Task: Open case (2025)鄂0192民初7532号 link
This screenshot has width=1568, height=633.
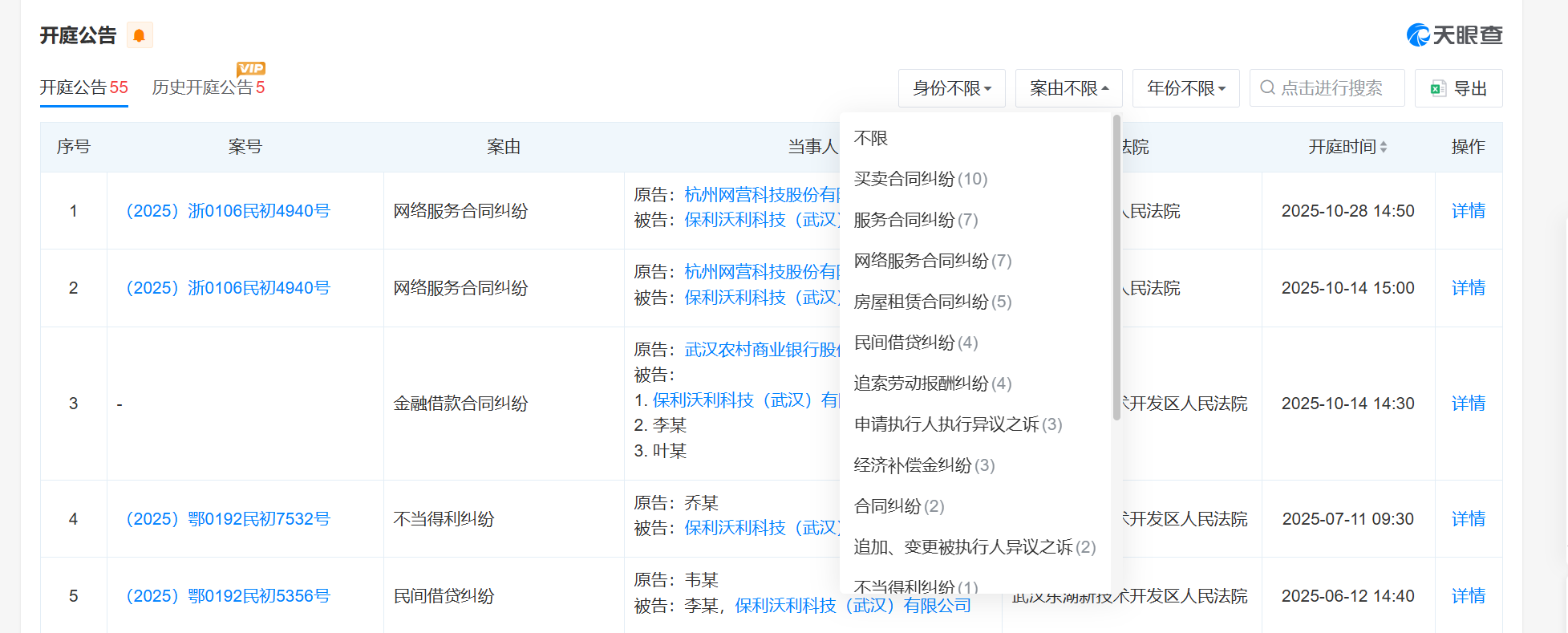Action: 228,519
